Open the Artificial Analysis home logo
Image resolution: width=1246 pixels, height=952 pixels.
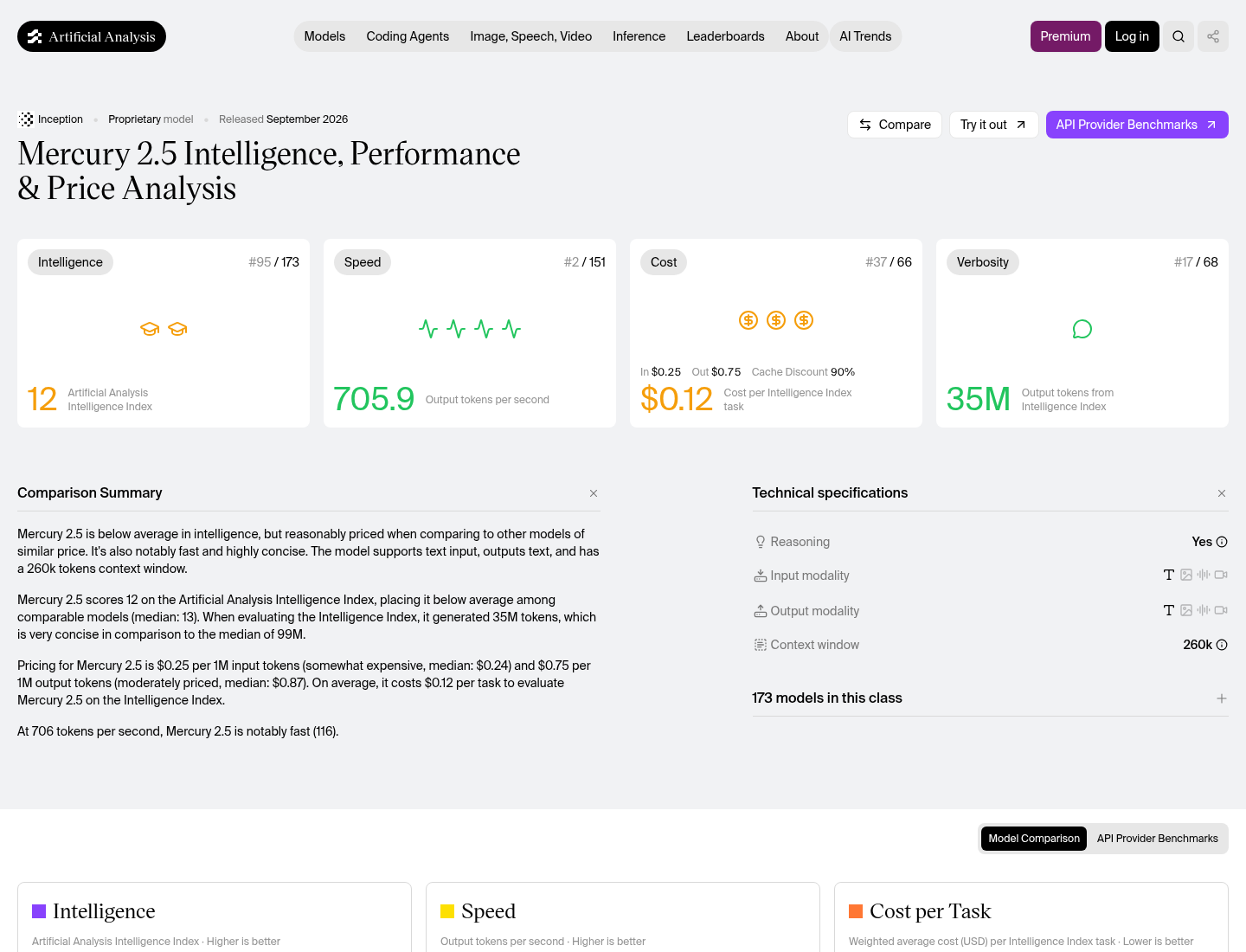tap(92, 36)
